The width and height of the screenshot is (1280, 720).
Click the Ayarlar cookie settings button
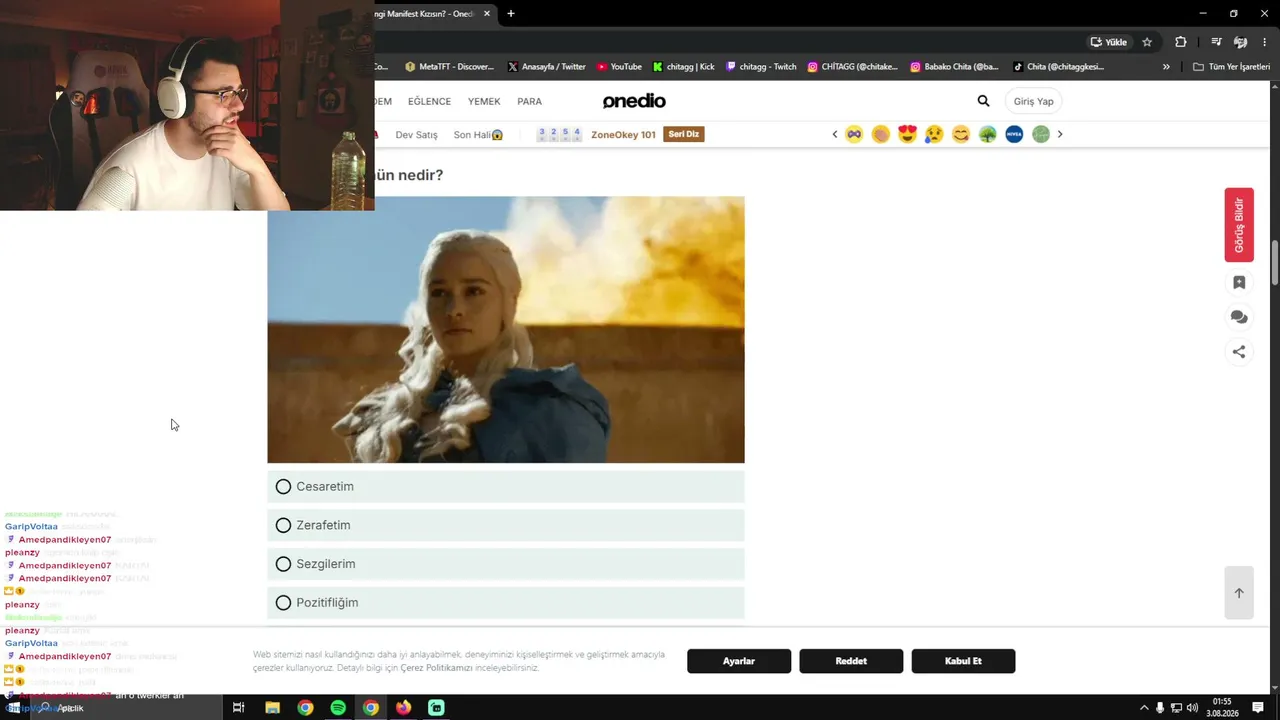pos(739,661)
